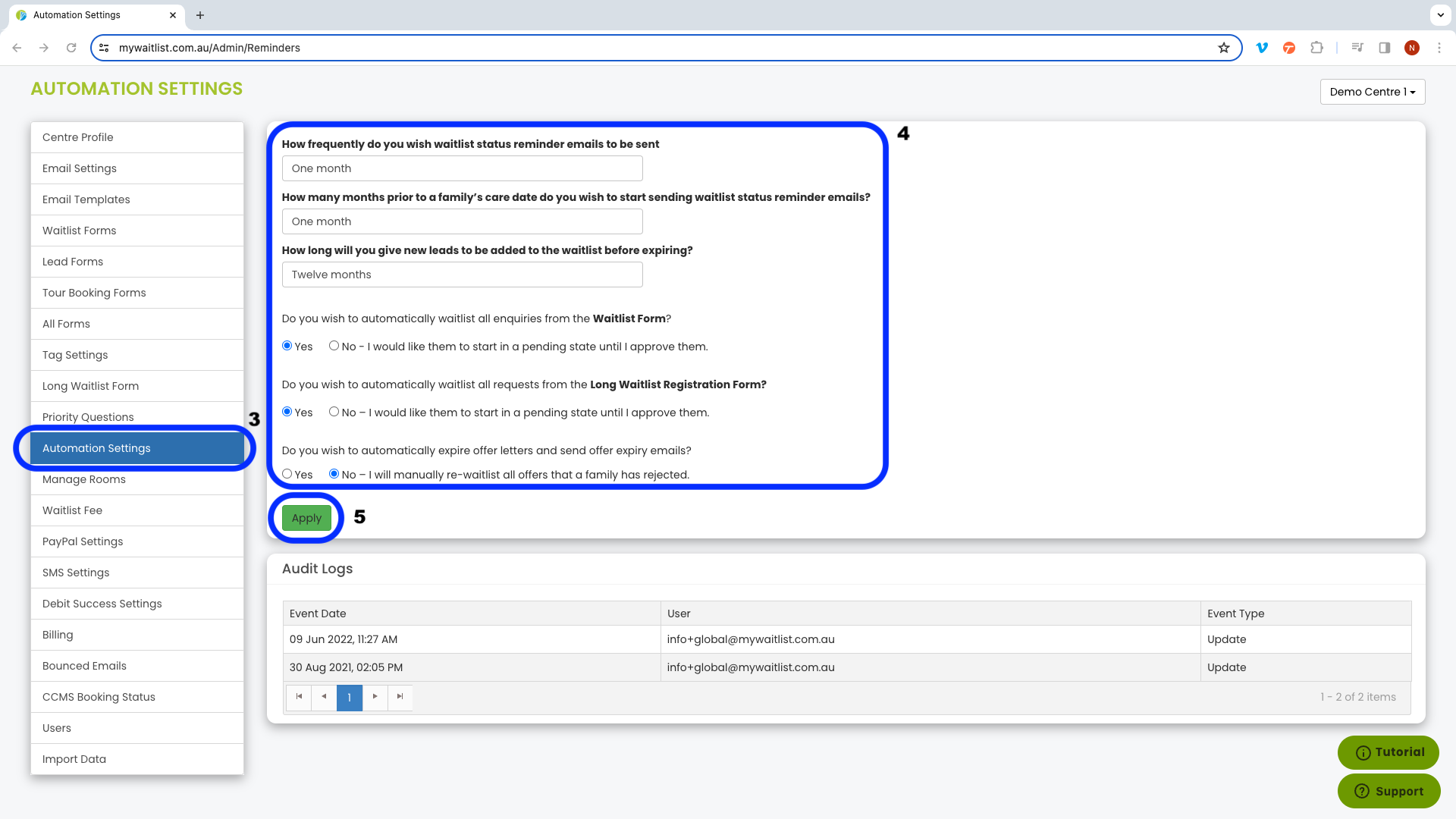Image resolution: width=1456 pixels, height=819 pixels.
Task: Open the extensions puzzle piece menu
Action: pyautogui.click(x=1316, y=48)
